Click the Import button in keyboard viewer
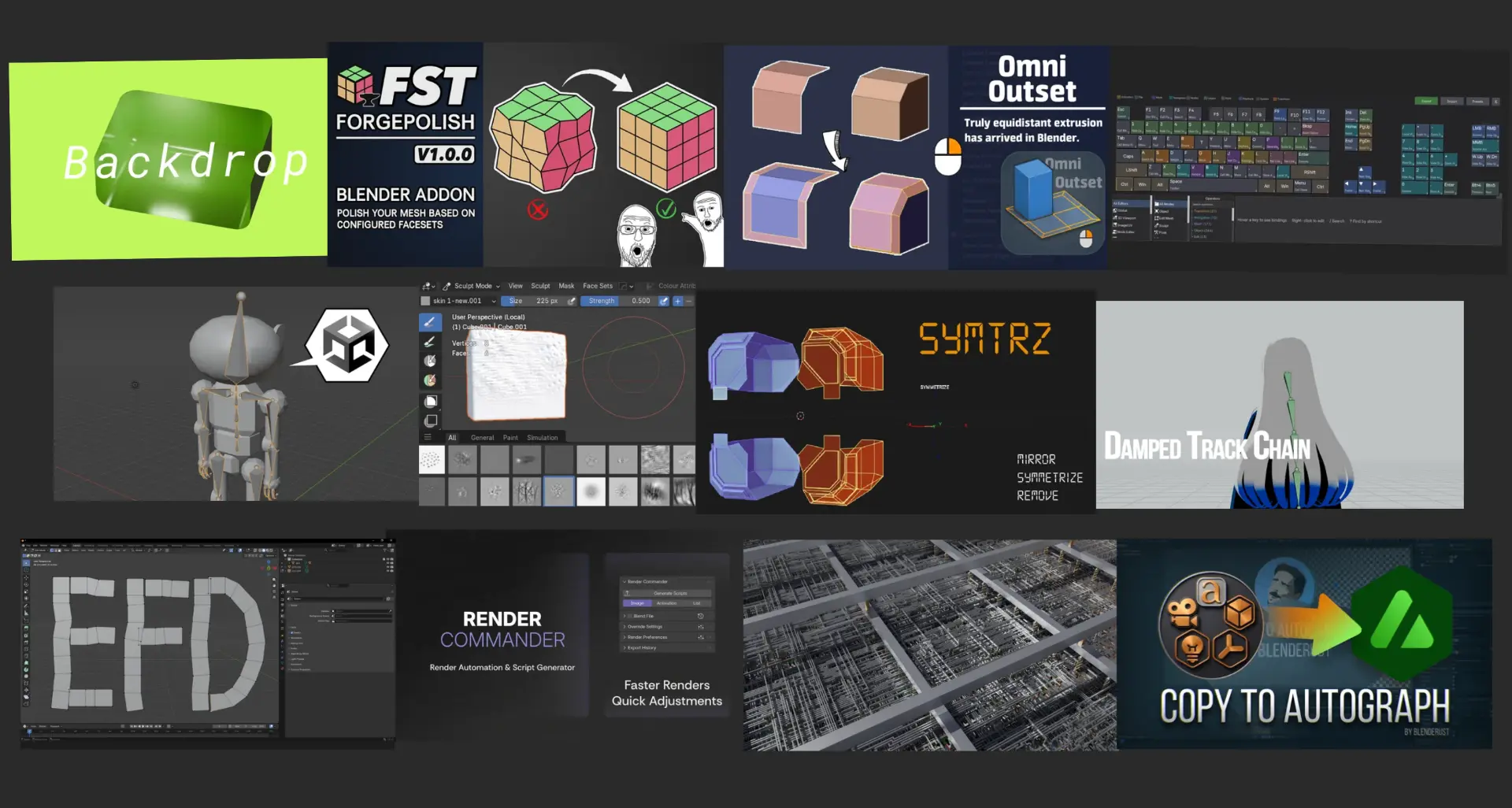Screen dimensions: 1512x808 pos(1452,101)
